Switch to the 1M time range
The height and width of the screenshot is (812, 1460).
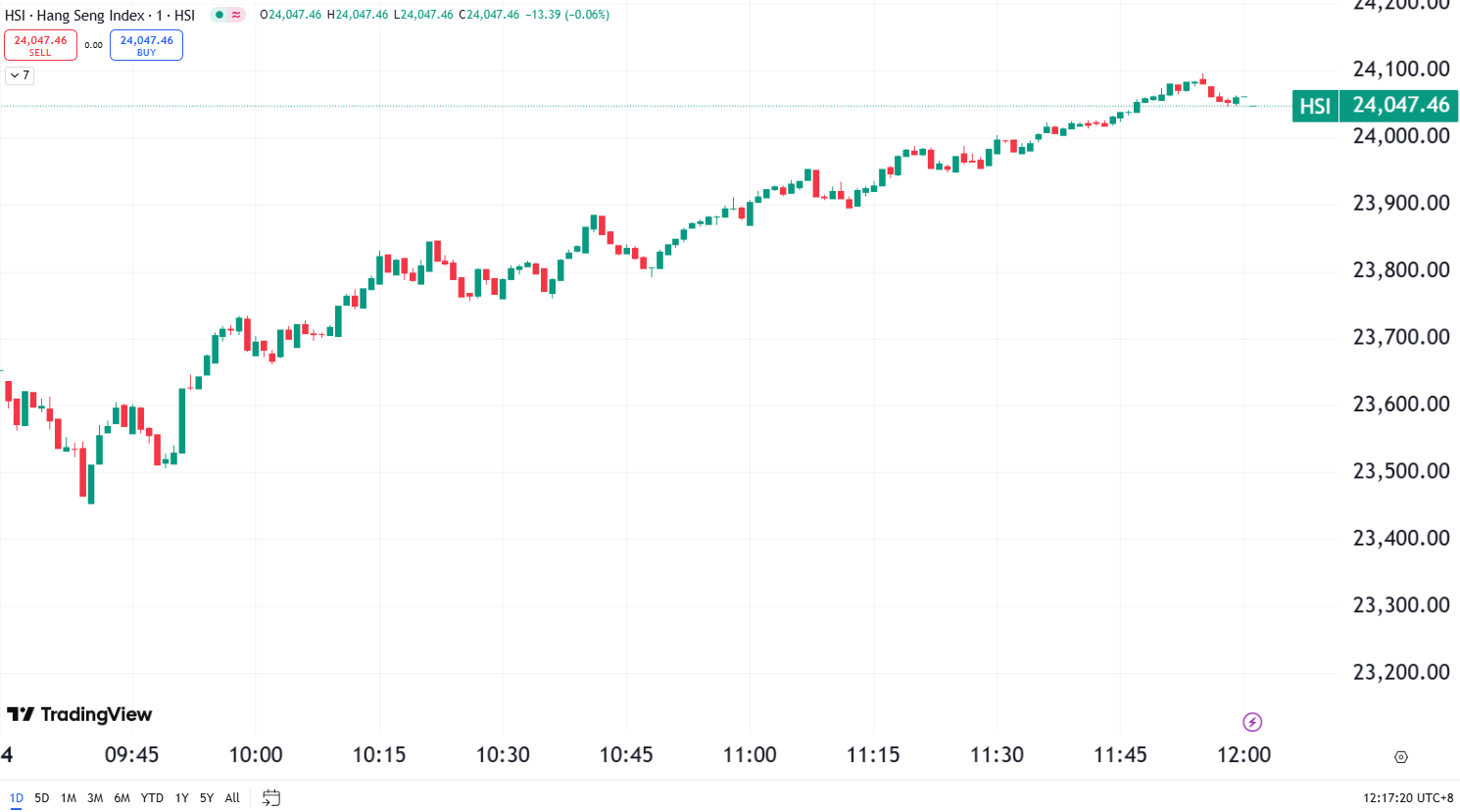pos(68,797)
